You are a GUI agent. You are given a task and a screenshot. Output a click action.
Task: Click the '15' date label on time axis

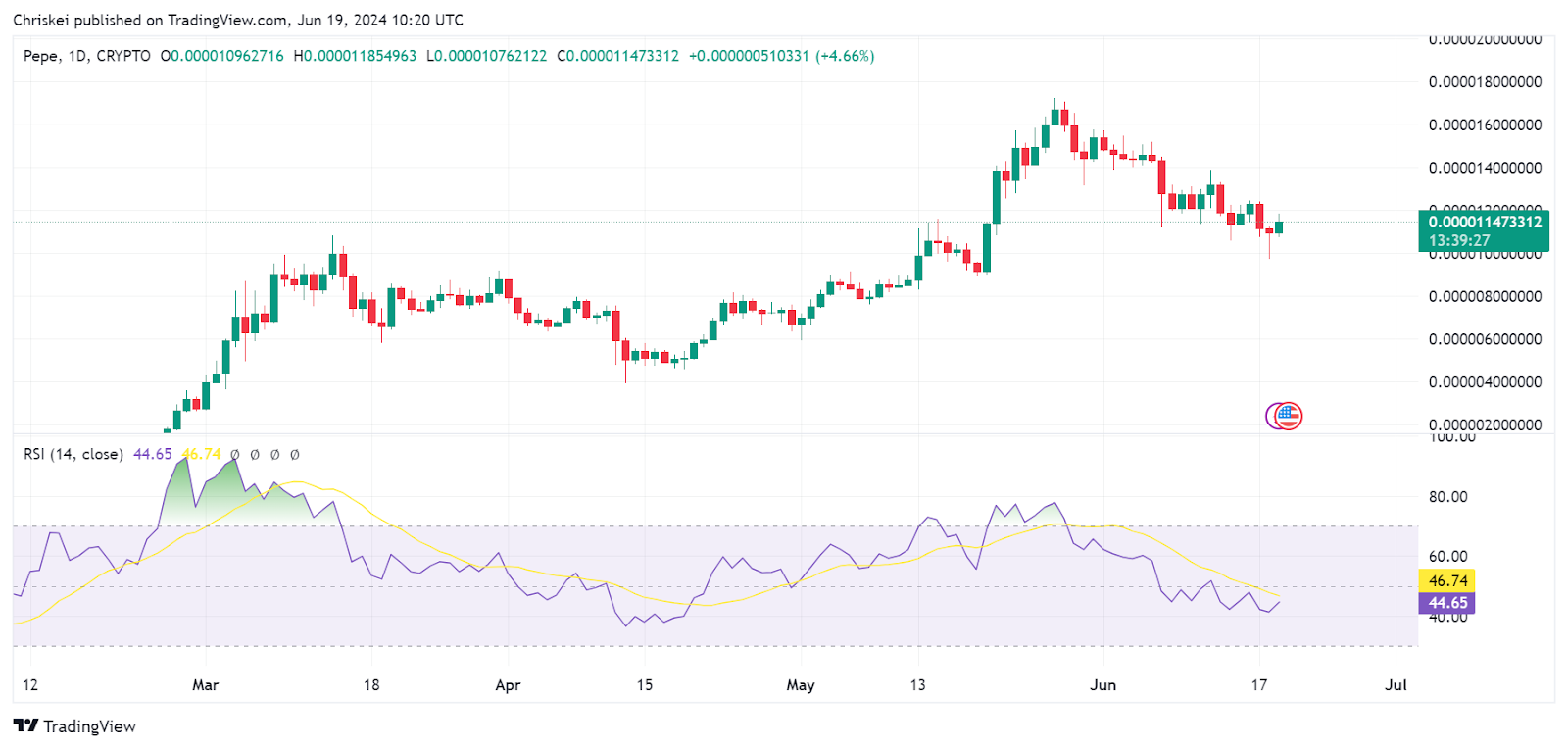pyautogui.click(x=645, y=685)
